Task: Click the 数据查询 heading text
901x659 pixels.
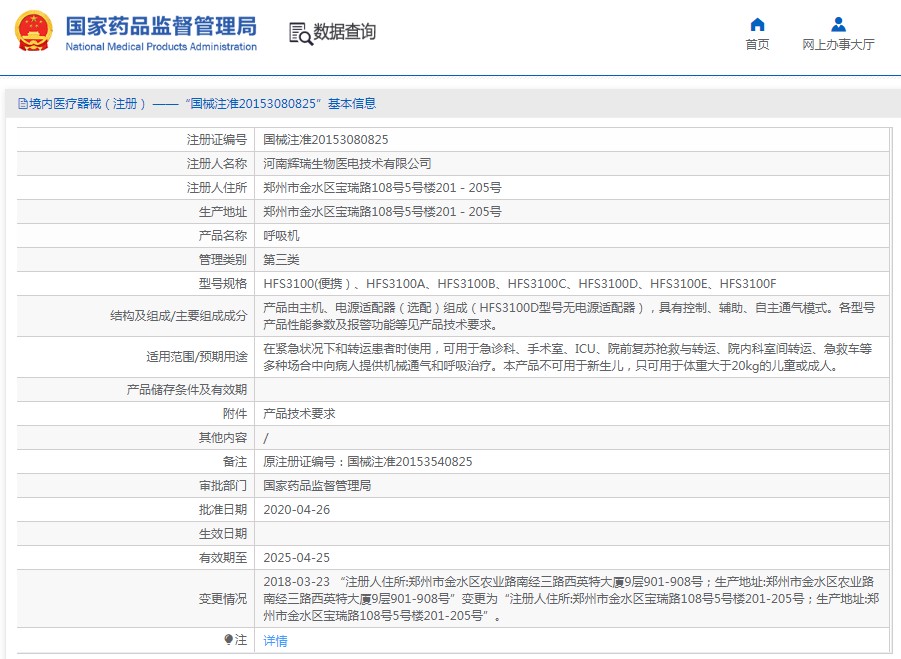Action: pos(345,32)
